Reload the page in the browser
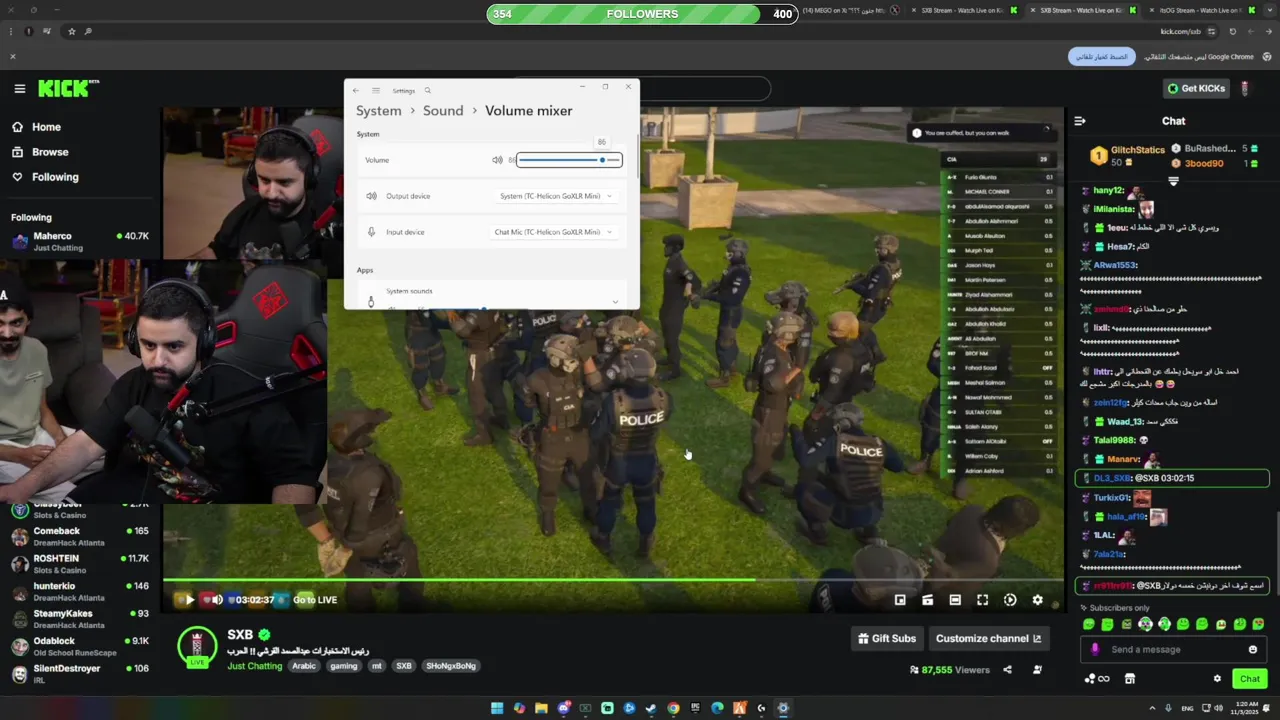The width and height of the screenshot is (1280, 720). (x=1232, y=31)
